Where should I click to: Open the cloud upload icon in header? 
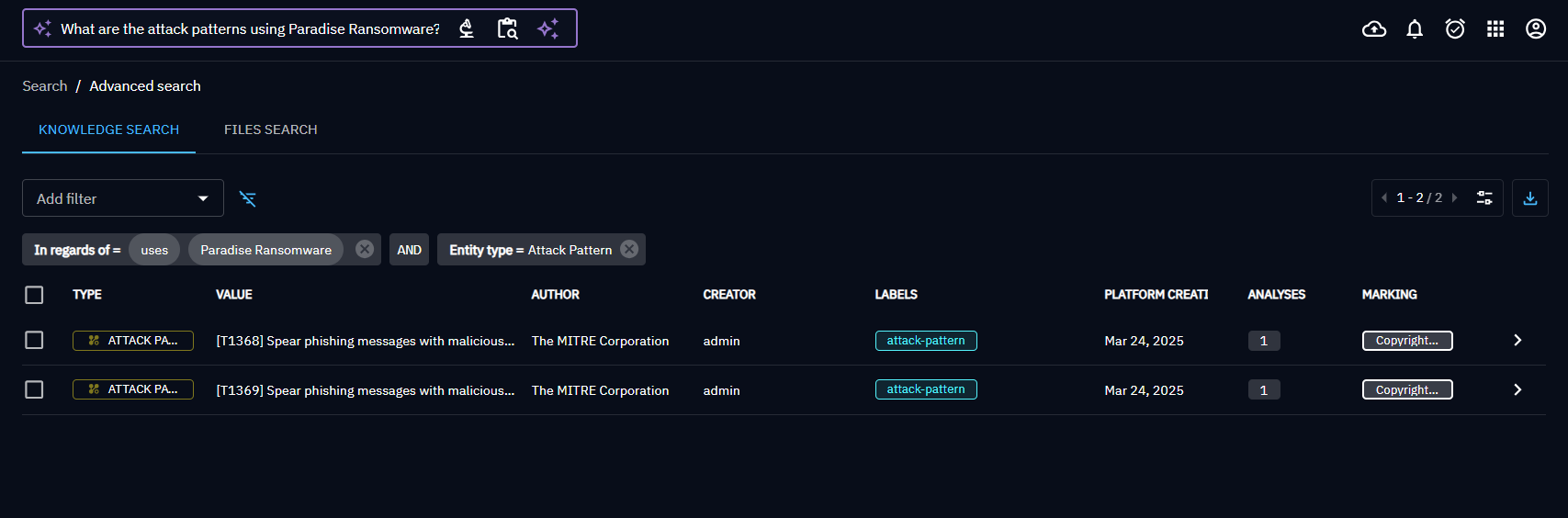tap(1374, 29)
